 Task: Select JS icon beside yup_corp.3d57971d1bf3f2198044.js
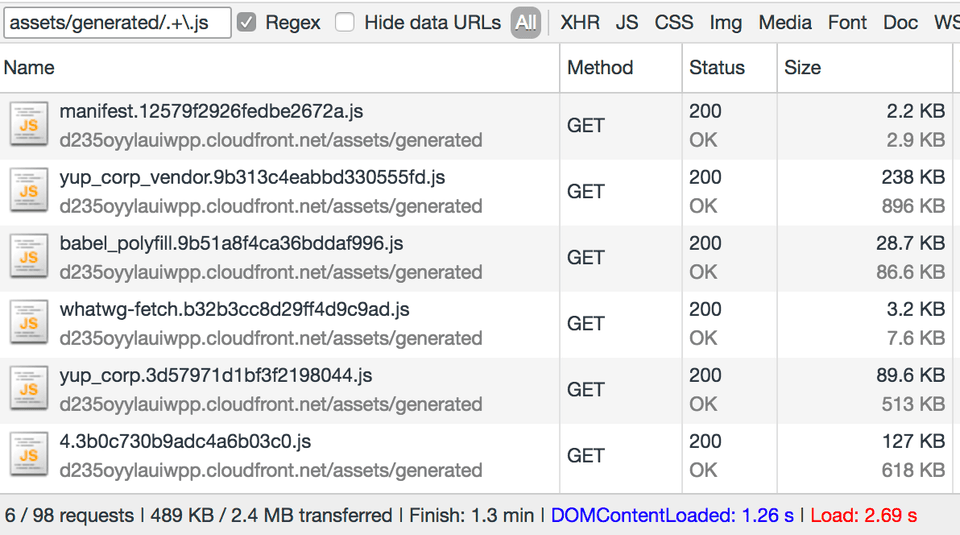[29, 389]
